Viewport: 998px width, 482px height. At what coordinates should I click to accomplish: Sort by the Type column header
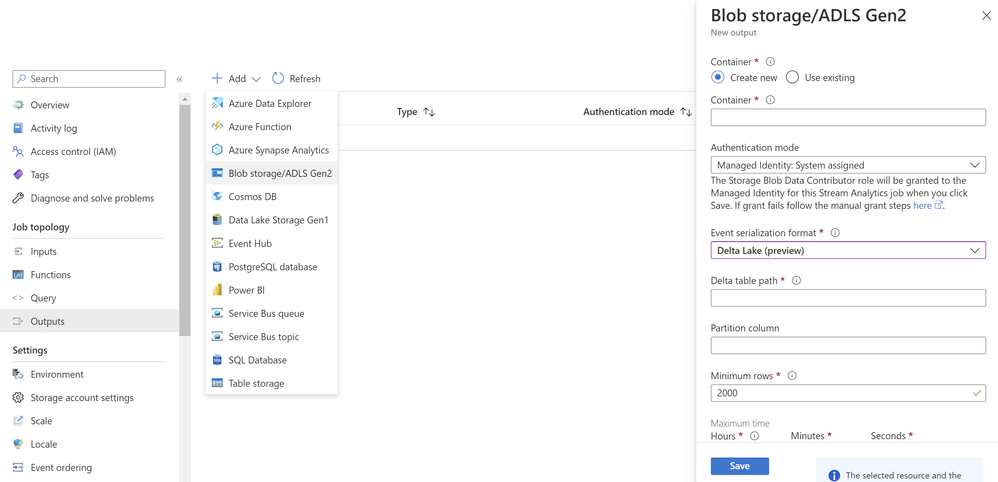coord(416,112)
